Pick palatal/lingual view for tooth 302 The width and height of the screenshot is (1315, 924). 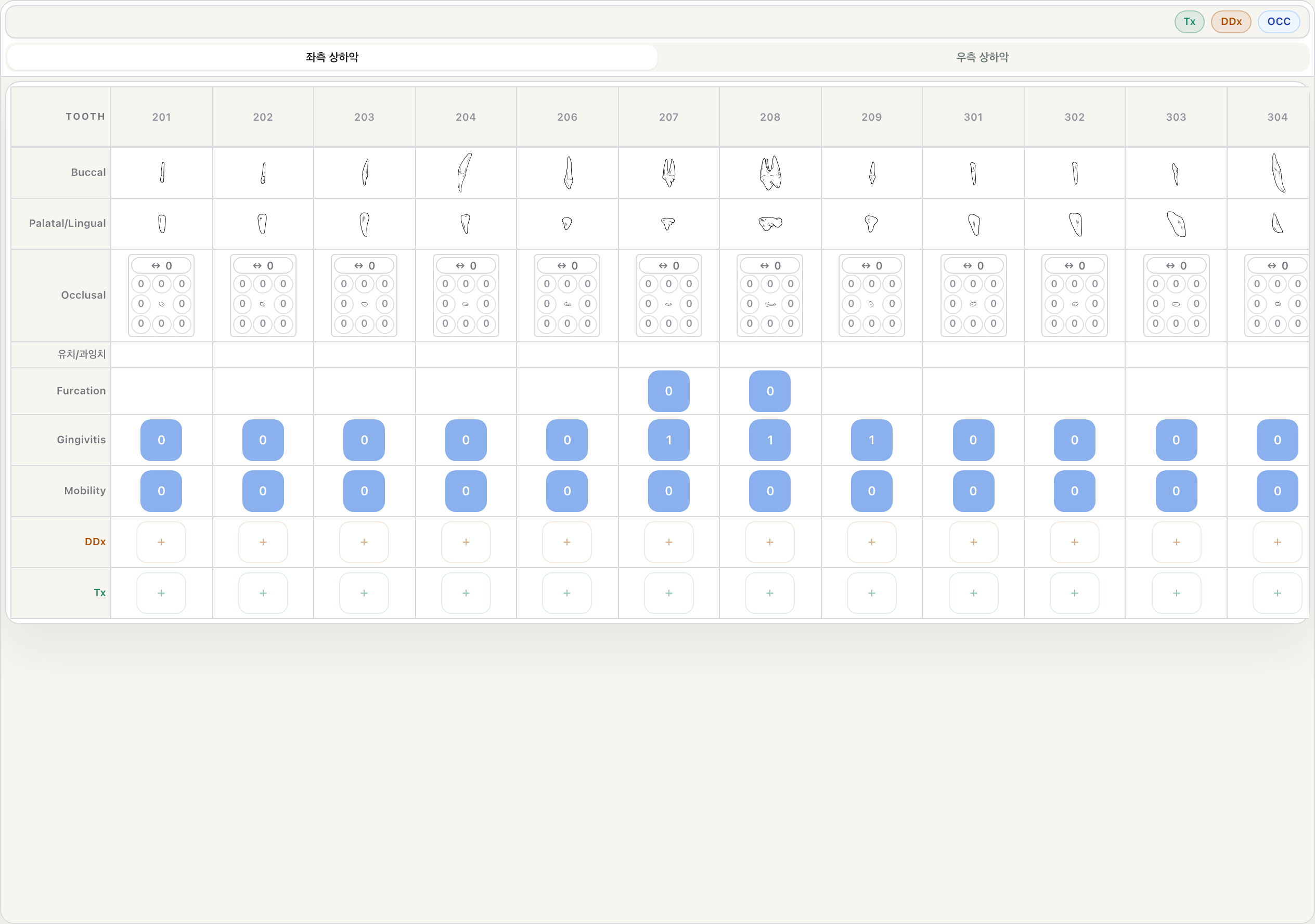point(1075,224)
